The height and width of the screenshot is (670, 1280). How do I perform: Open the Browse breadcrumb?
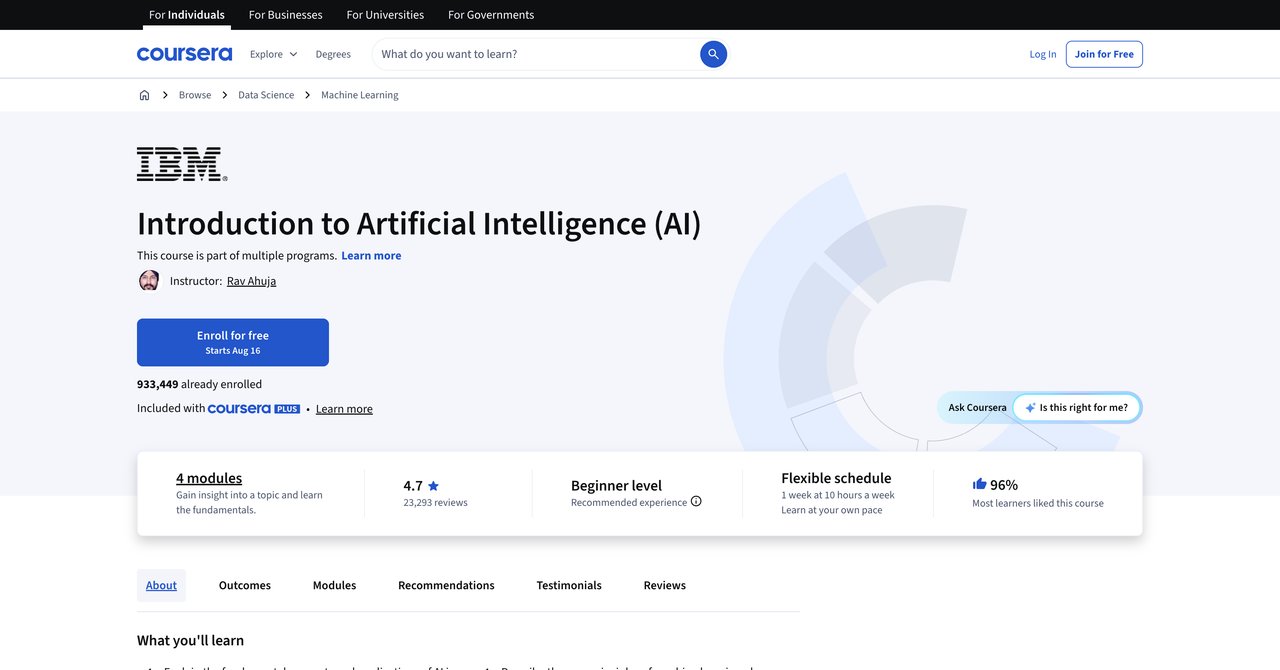tap(195, 95)
